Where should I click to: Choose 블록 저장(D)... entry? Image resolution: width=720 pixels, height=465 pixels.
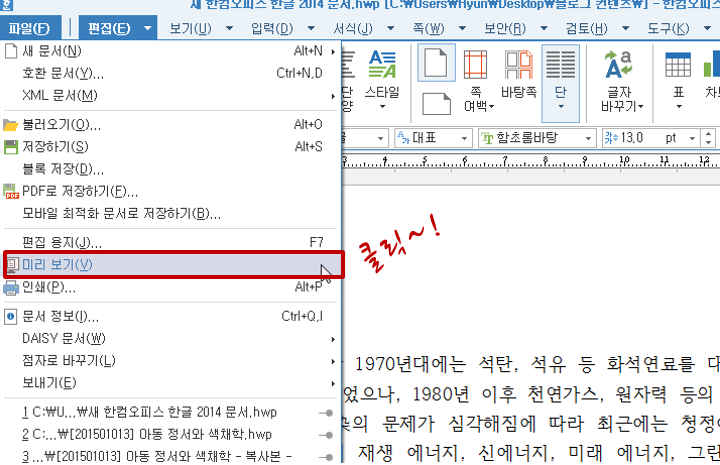[x=170, y=169]
